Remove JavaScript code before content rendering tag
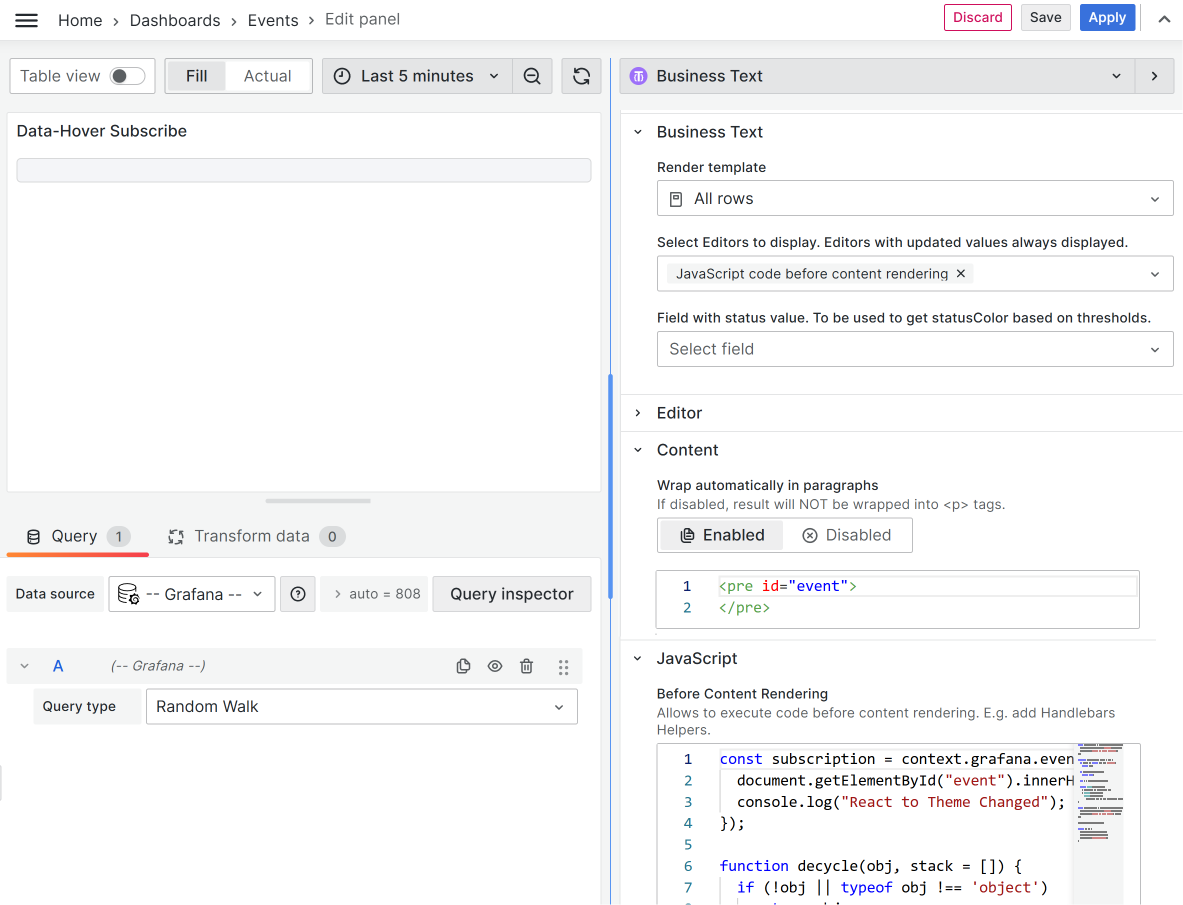This screenshot has width=1183, height=905. pyautogui.click(x=961, y=274)
